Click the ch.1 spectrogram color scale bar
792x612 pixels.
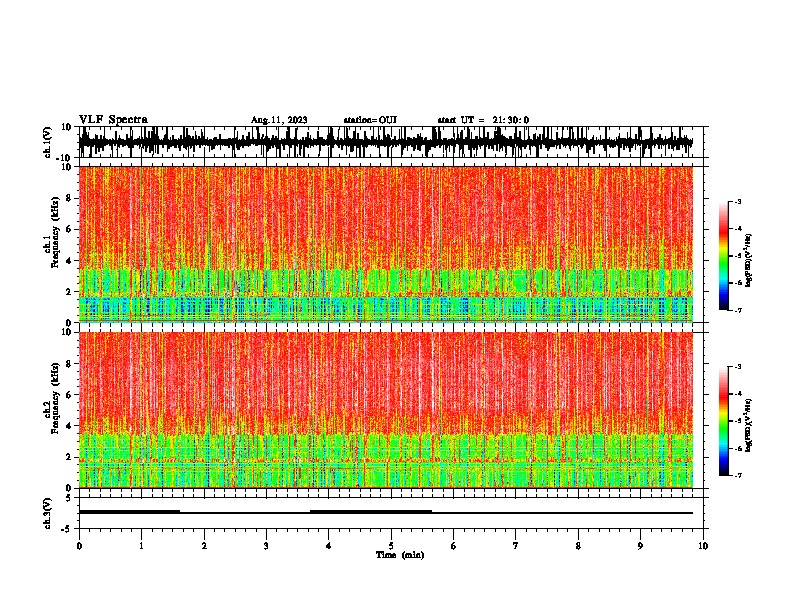[x=724, y=256]
